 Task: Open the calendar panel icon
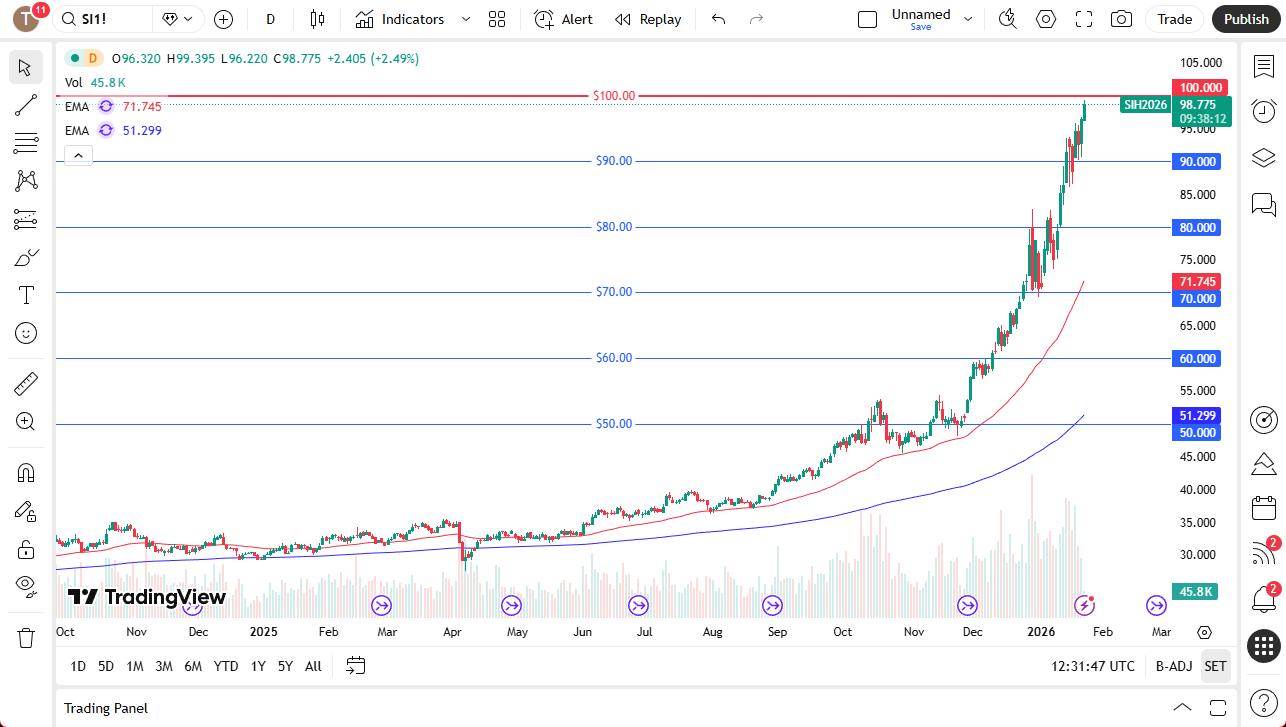point(1264,508)
